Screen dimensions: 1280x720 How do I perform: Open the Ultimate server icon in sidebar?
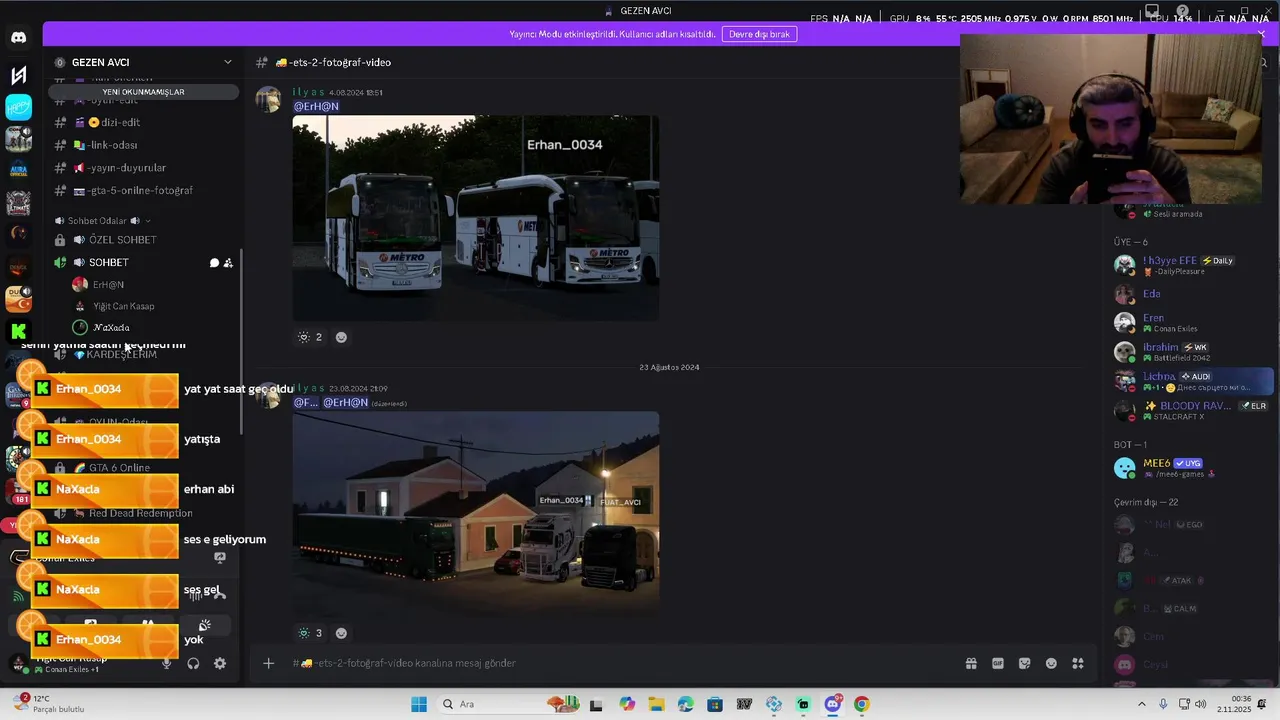(18, 203)
